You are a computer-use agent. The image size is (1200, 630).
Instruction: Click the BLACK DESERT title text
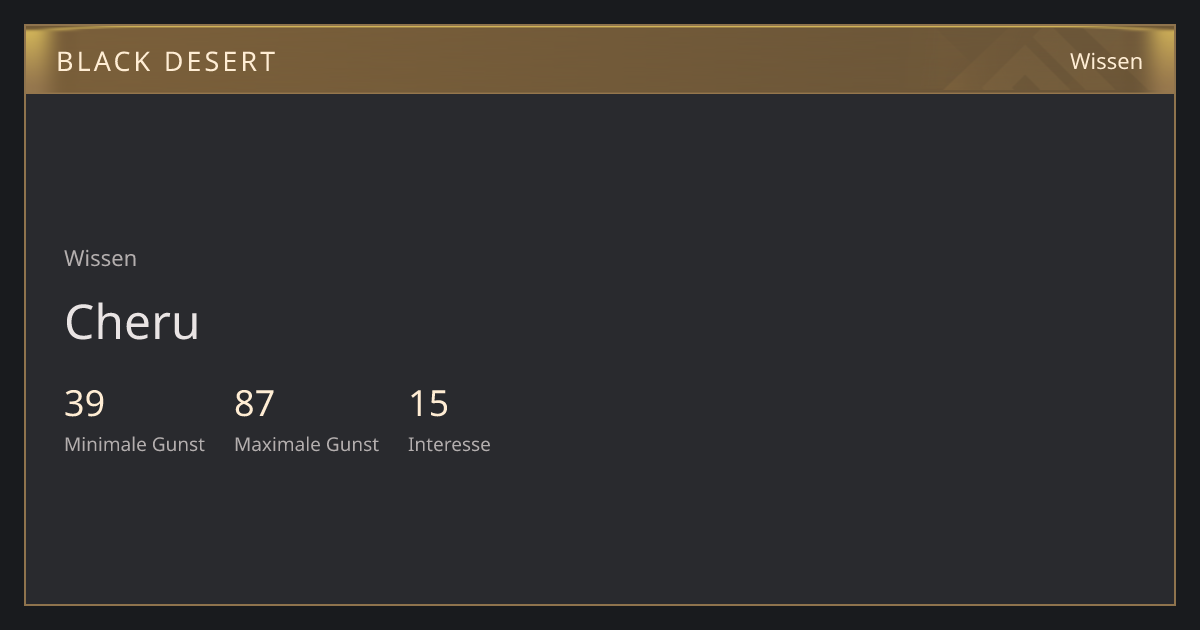pyautogui.click(x=166, y=62)
